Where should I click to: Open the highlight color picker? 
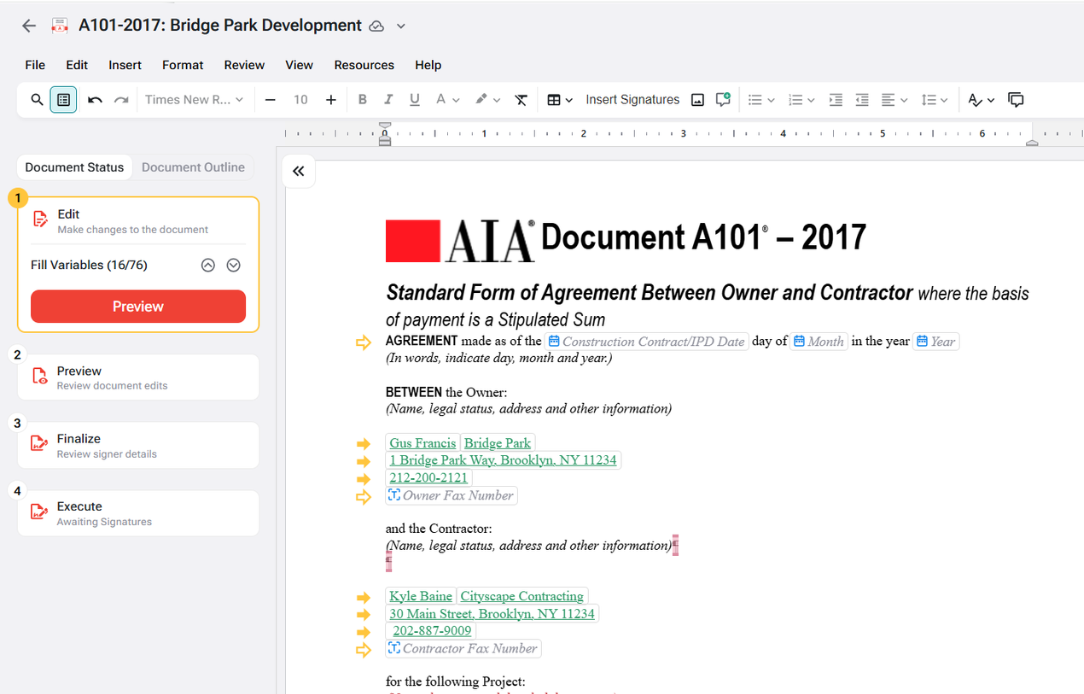[x=487, y=100]
